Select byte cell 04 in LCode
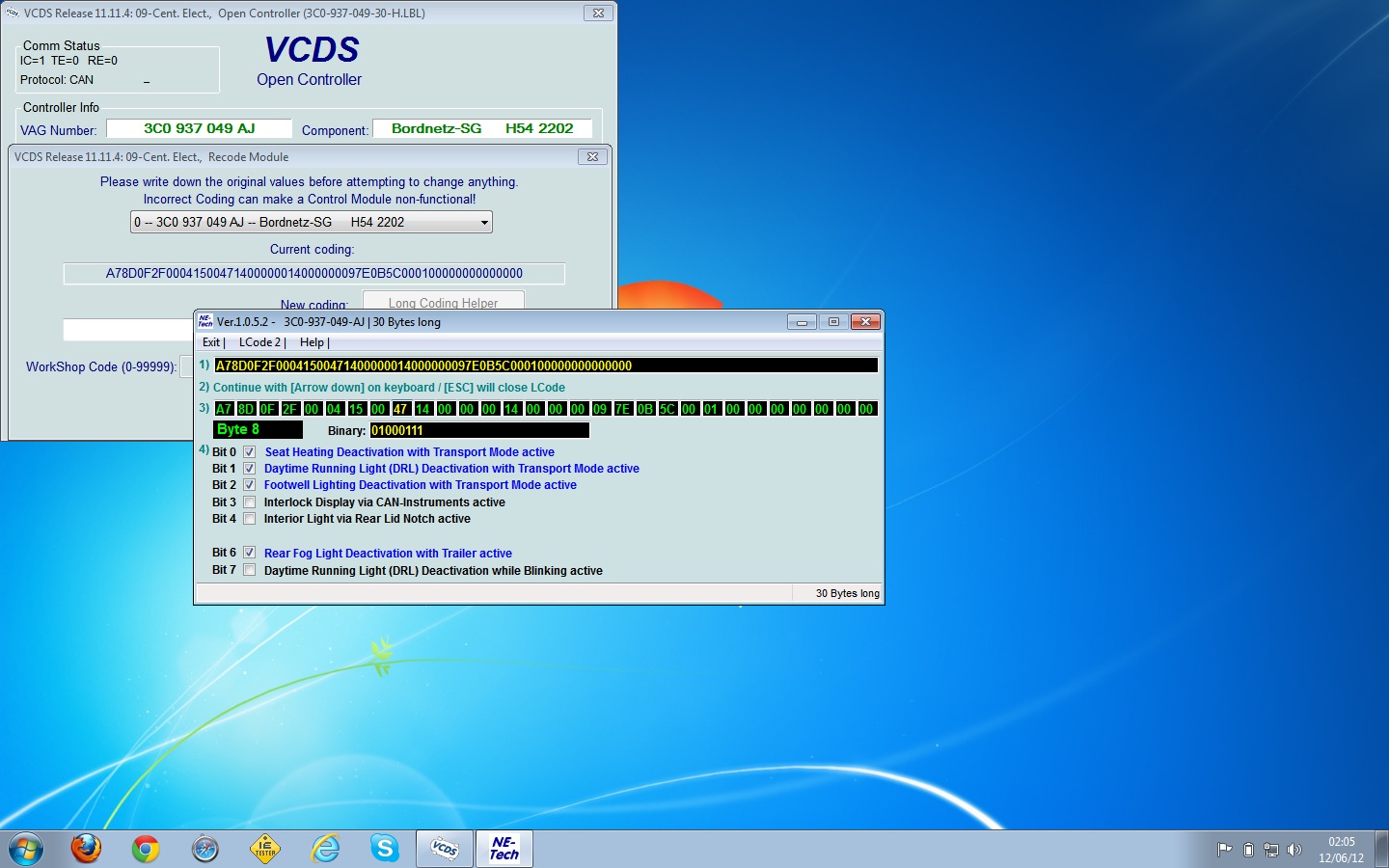The width and height of the screenshot is (1389, 868). [x=335, y=409]
